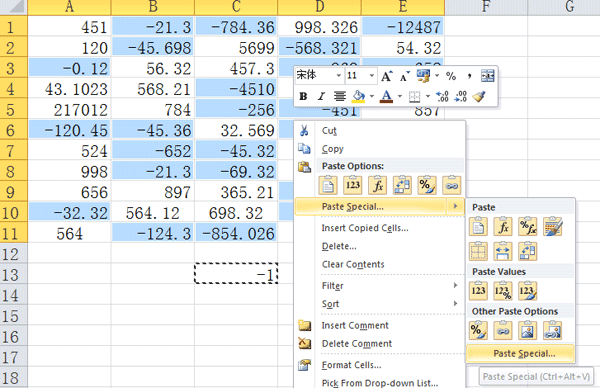Screen dimensions: 600x388
Task: Click Paste Special... button at submenu bottom
Action: (x=520, y=354)
